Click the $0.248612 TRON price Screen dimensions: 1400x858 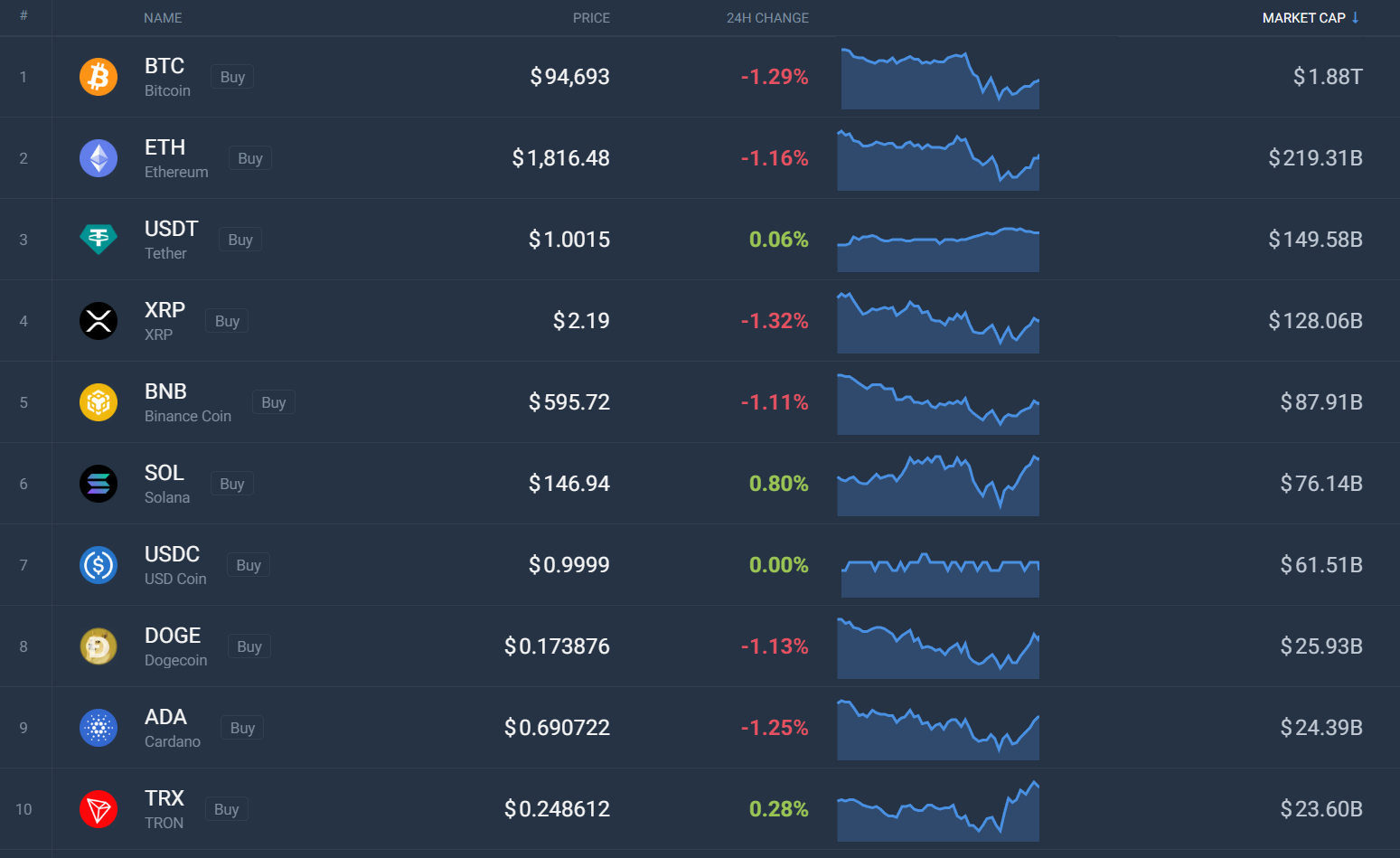[558, 809]
